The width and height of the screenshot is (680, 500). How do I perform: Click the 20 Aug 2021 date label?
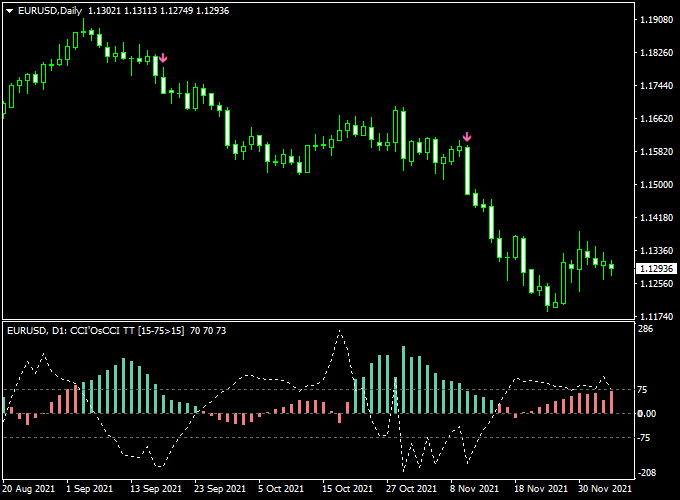[x=29, y=489]
